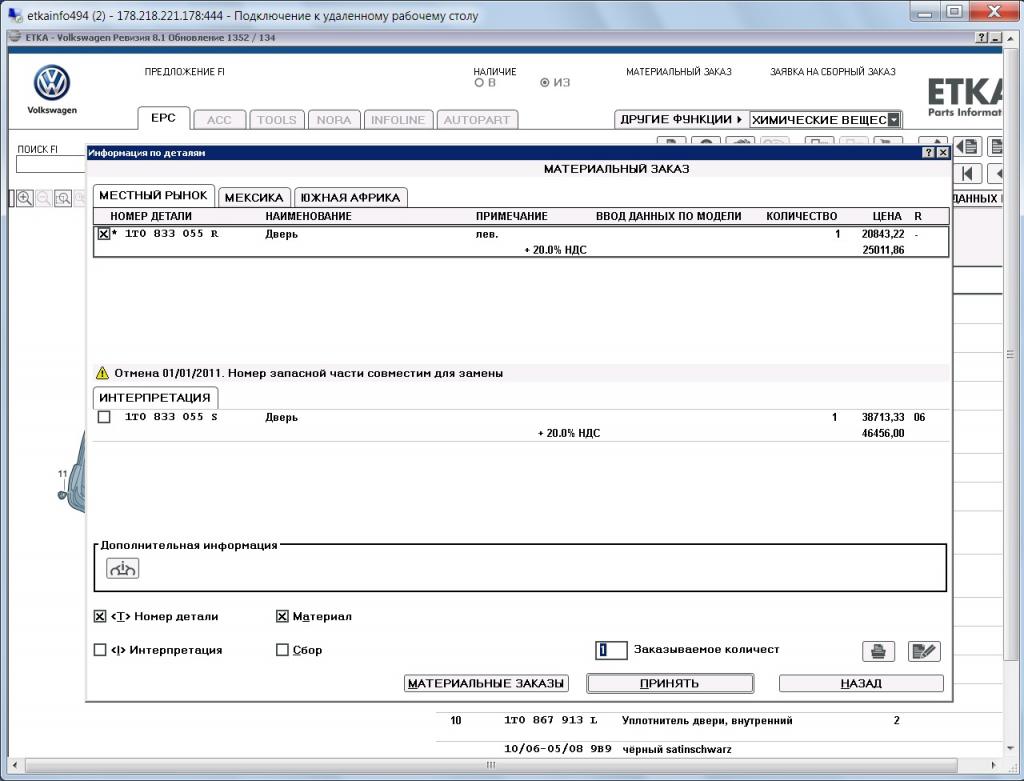Click ЗАЯВКА НА СБОРНЫЙ ЗАКАЗ header link
Image resolution: width=1024 pixels, height=781 pixels.
(x=833, y=72)
